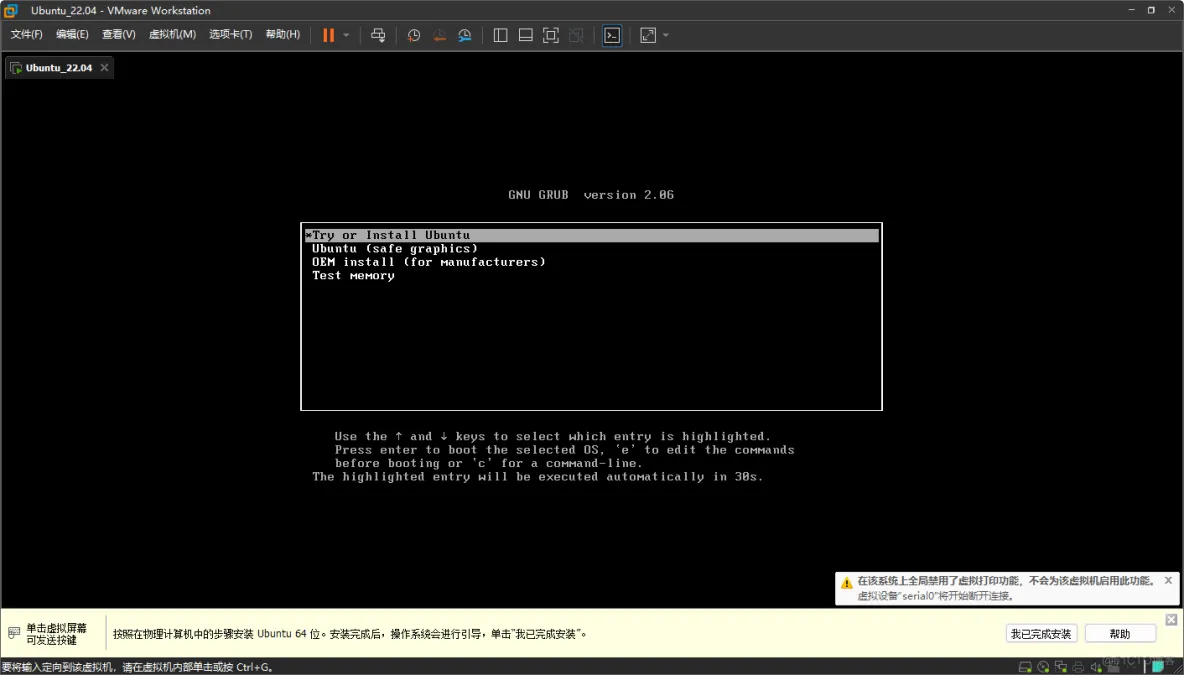Image resolution: width=1184 pixels, height=675 pixels.
Task: Expand the stretch display dropdown arrow
Action: [666, 35]
